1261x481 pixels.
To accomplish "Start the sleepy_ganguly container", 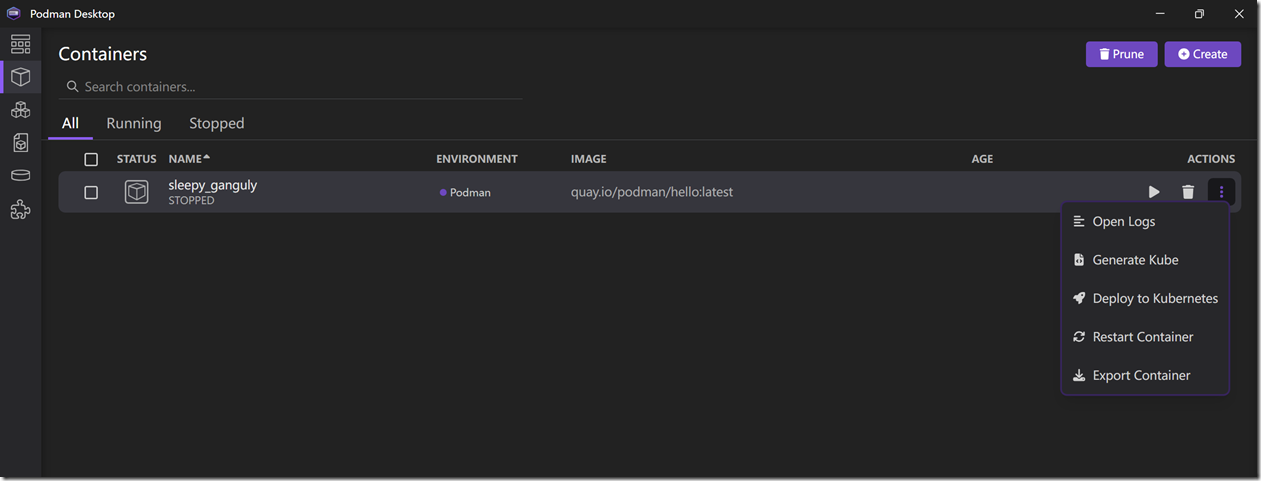I will click(x=1154, y=192).
